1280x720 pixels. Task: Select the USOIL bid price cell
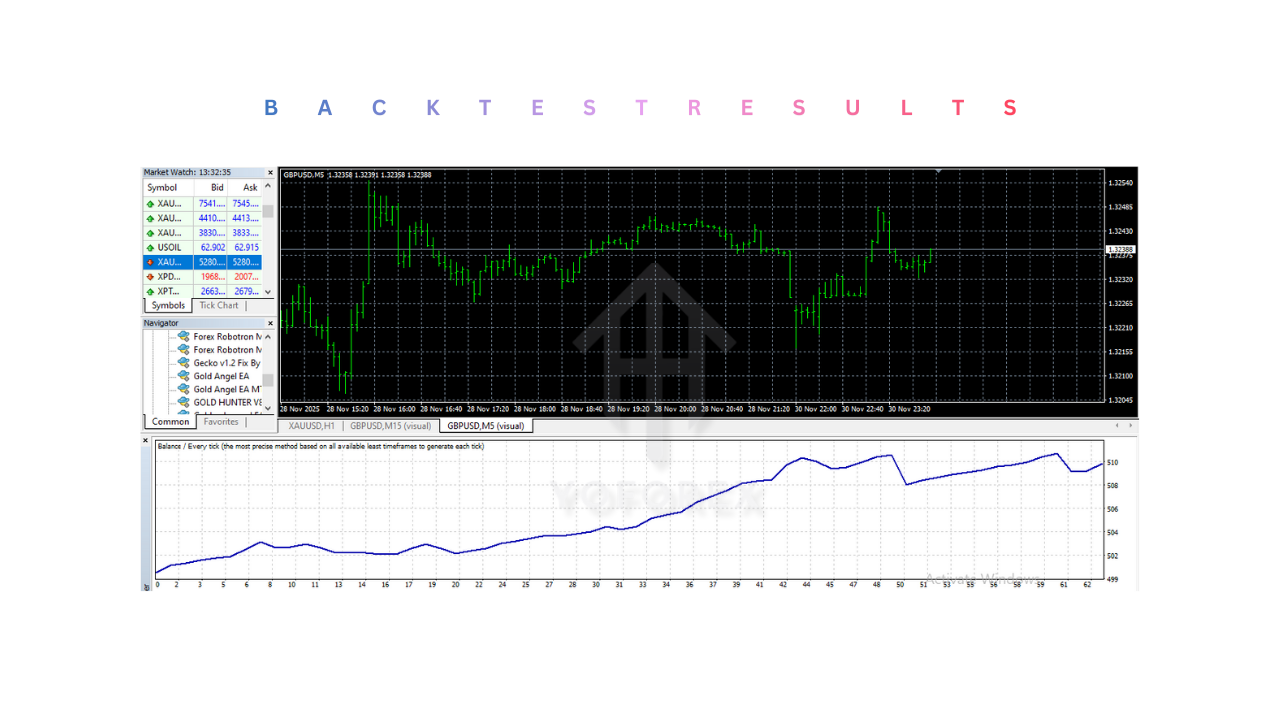coord(212,246)
